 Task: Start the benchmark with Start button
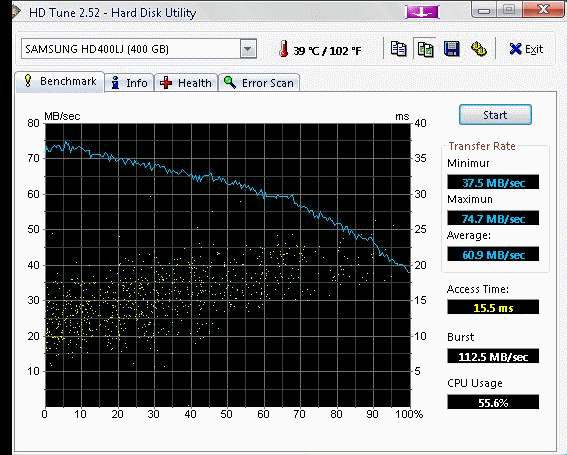tap(495, 115)
